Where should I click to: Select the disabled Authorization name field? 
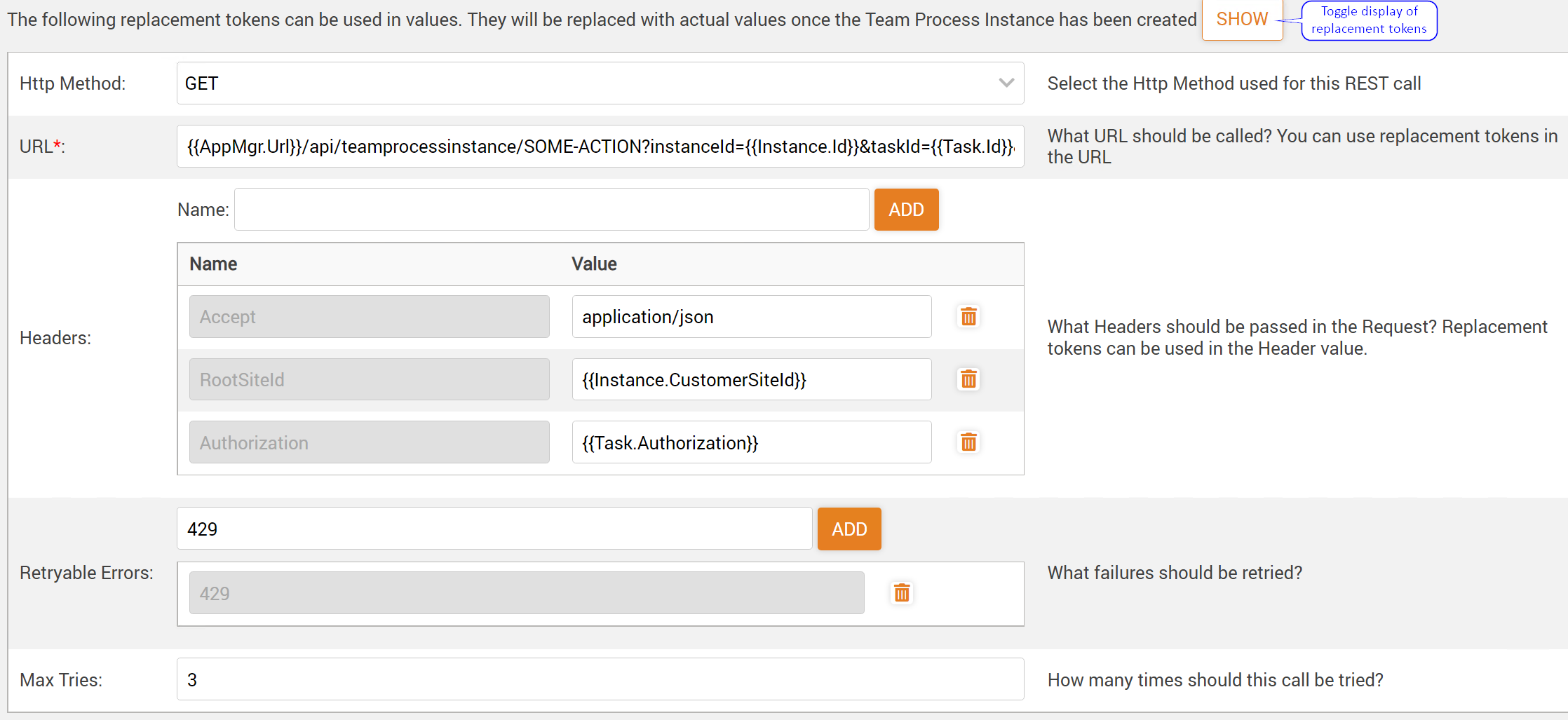[x=370, y=443]
